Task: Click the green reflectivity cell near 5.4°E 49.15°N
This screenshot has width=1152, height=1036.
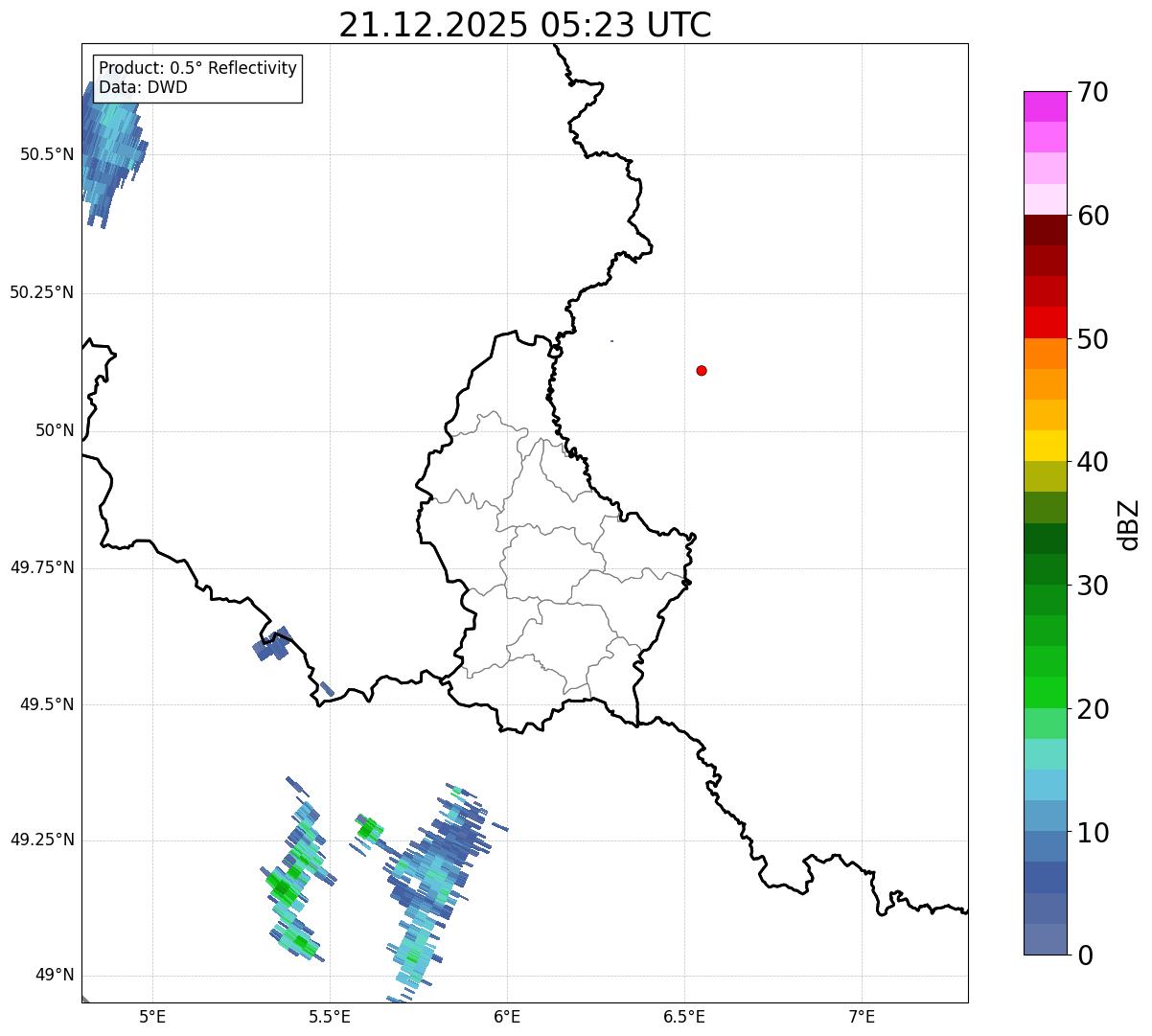Action: [x=284, y=889]
